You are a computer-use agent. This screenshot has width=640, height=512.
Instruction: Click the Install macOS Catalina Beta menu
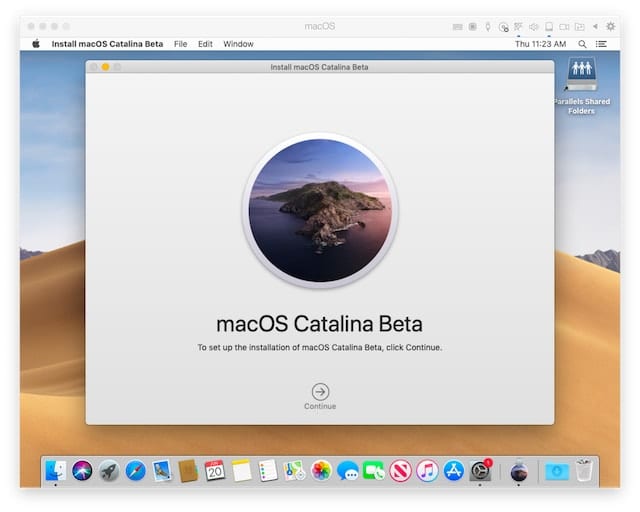pyautogui.click(x=108, y=44)
